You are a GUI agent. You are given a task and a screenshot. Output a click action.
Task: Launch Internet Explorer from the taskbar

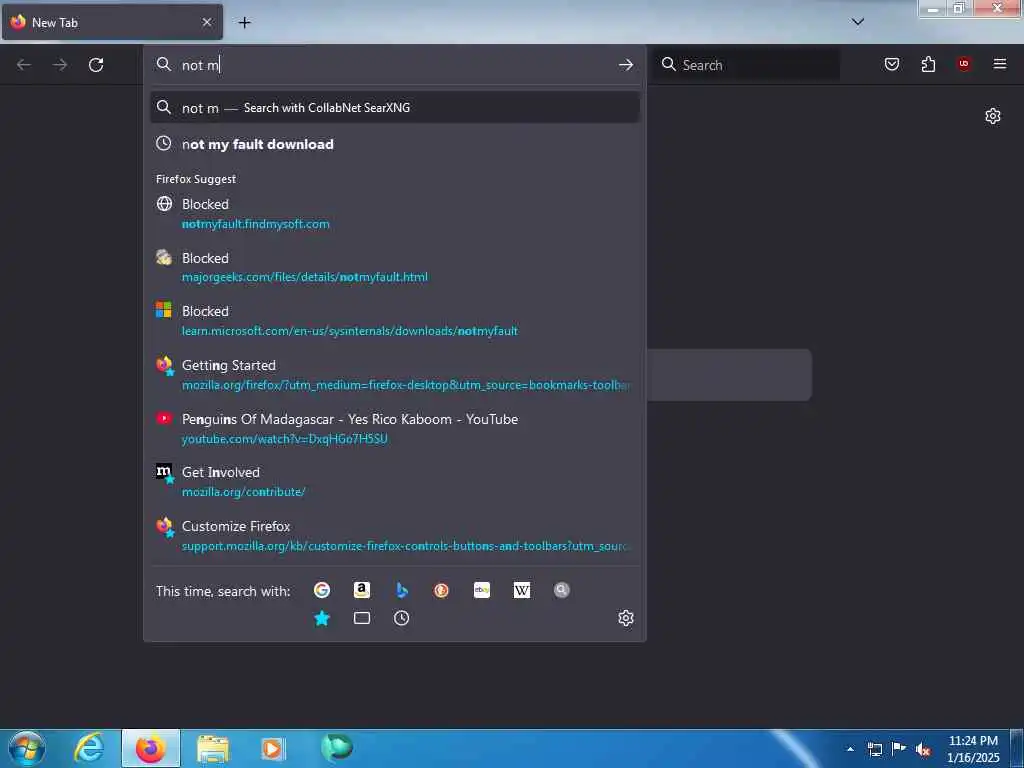[89, 748]
